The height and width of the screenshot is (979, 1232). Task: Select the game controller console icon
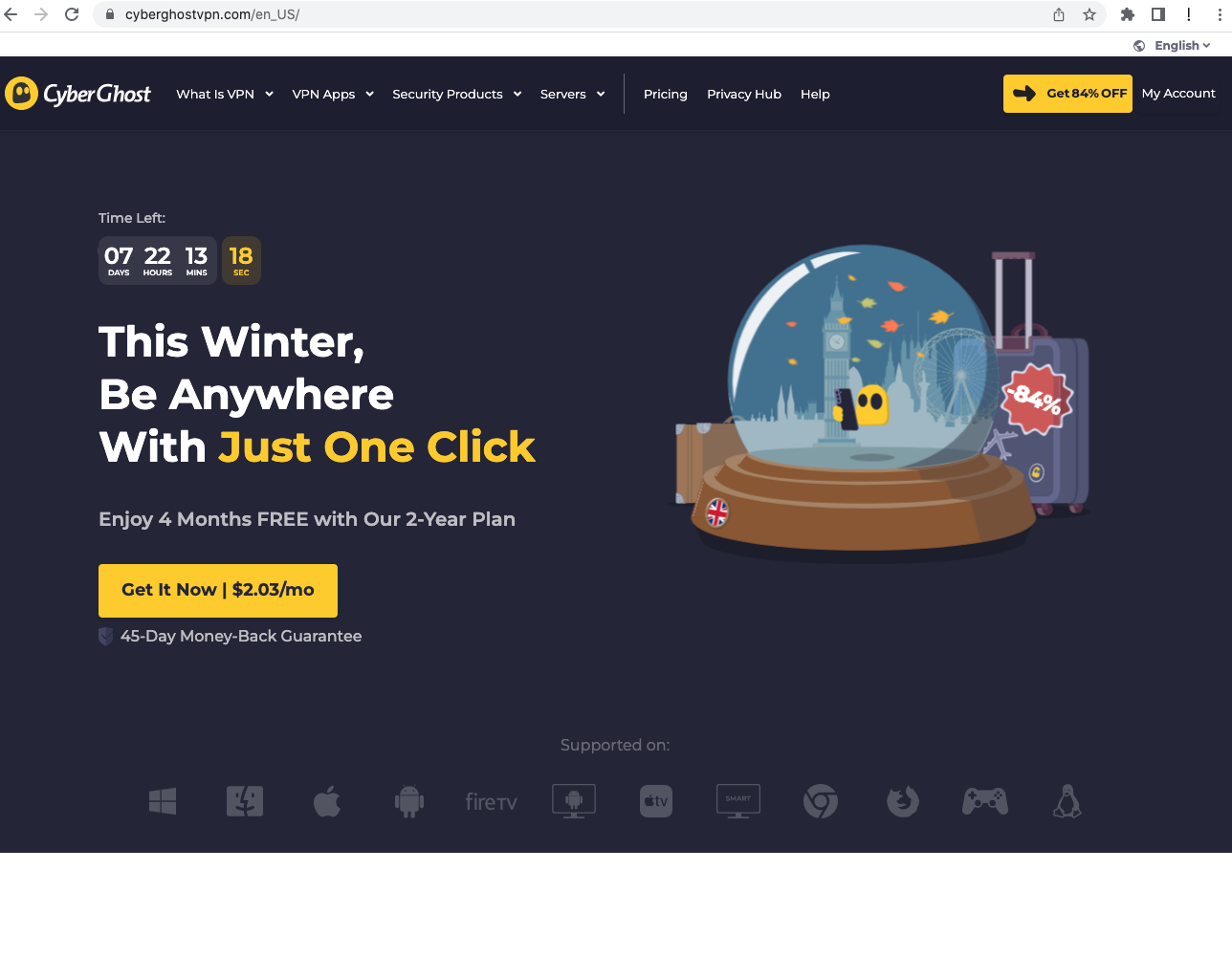[x=985, y=801]
